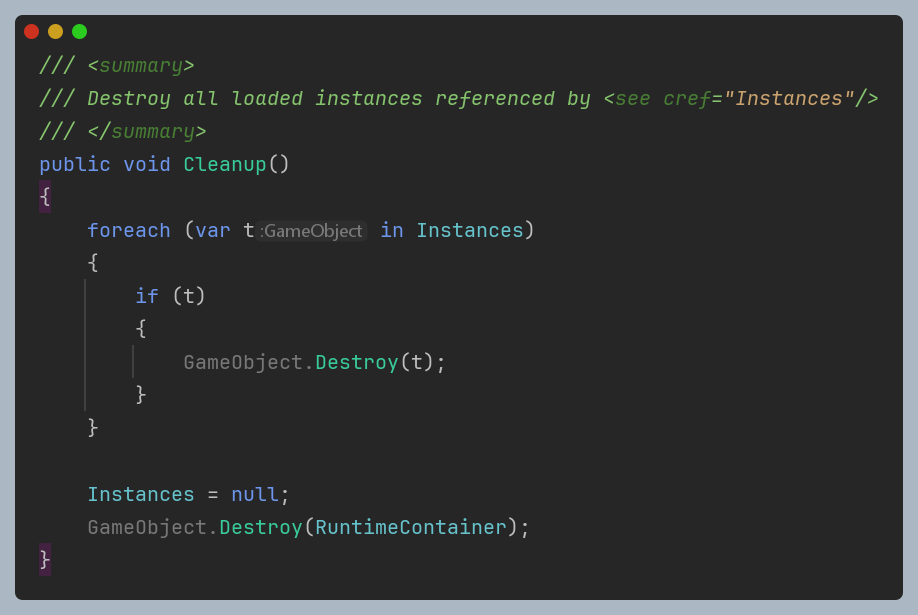This screenshot has height=615, width=918.
Task: Click the highlighted opening method brace
Action: pyautogui.click(x=45, y=197)
